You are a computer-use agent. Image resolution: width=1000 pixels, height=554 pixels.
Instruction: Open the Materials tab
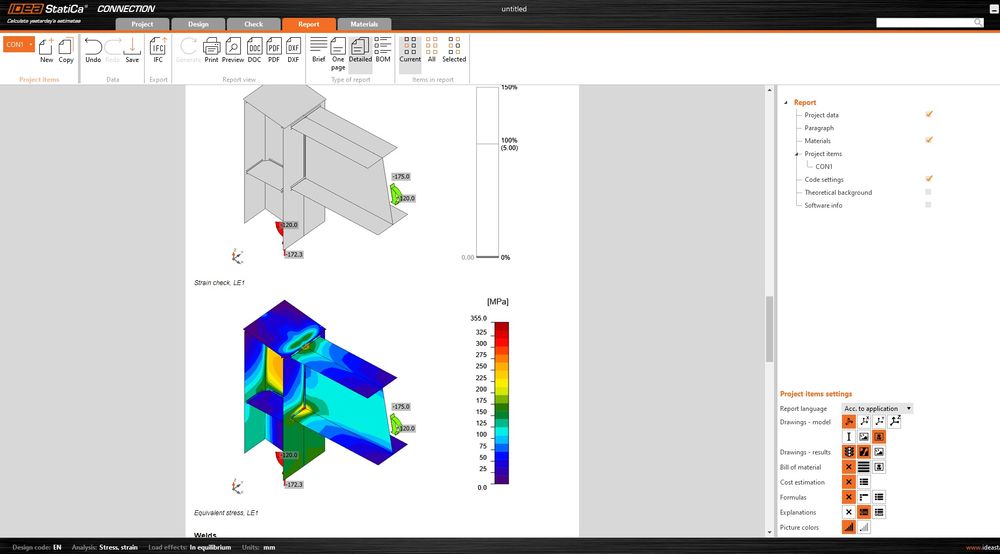coord(364,24)
